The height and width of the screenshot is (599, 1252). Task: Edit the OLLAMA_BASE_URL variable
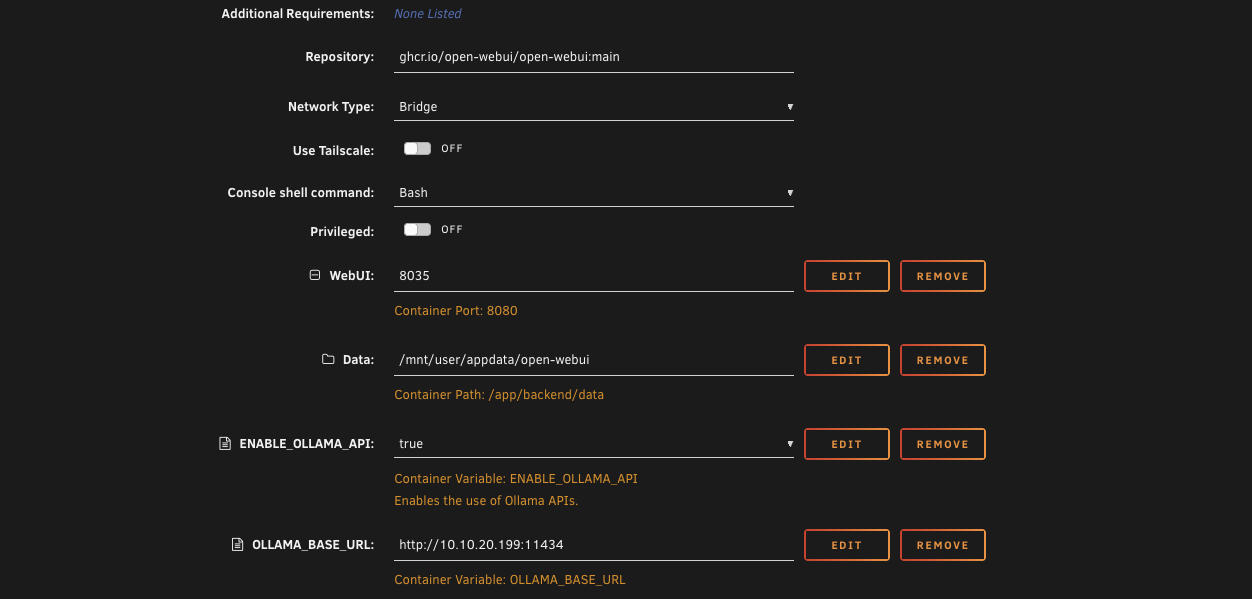846,545
